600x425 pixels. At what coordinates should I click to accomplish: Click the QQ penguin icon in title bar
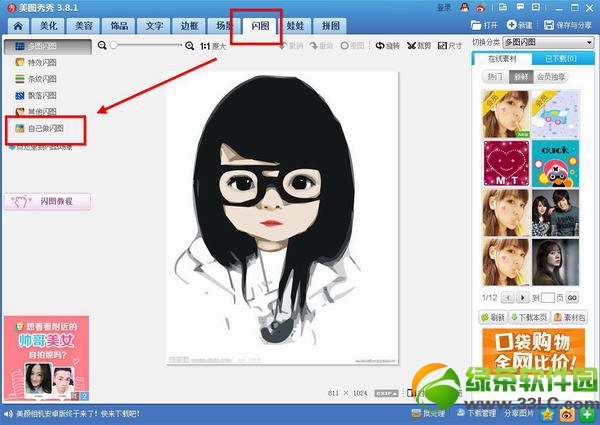coord(464,7)
